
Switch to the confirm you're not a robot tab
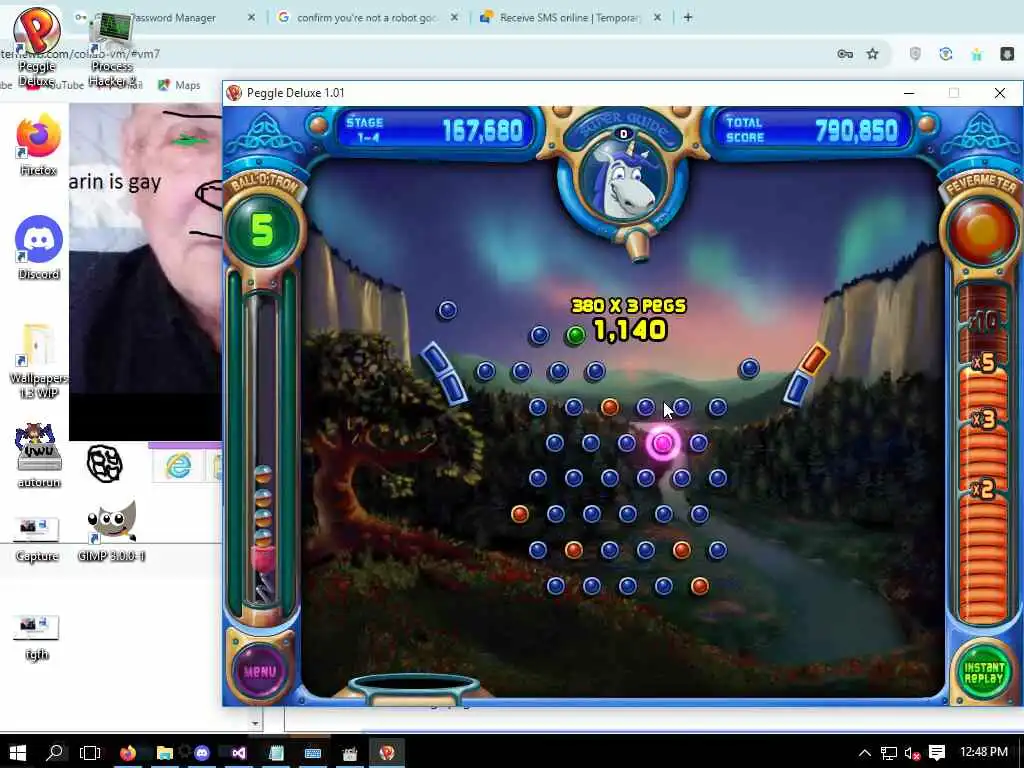tap(368, 18)
